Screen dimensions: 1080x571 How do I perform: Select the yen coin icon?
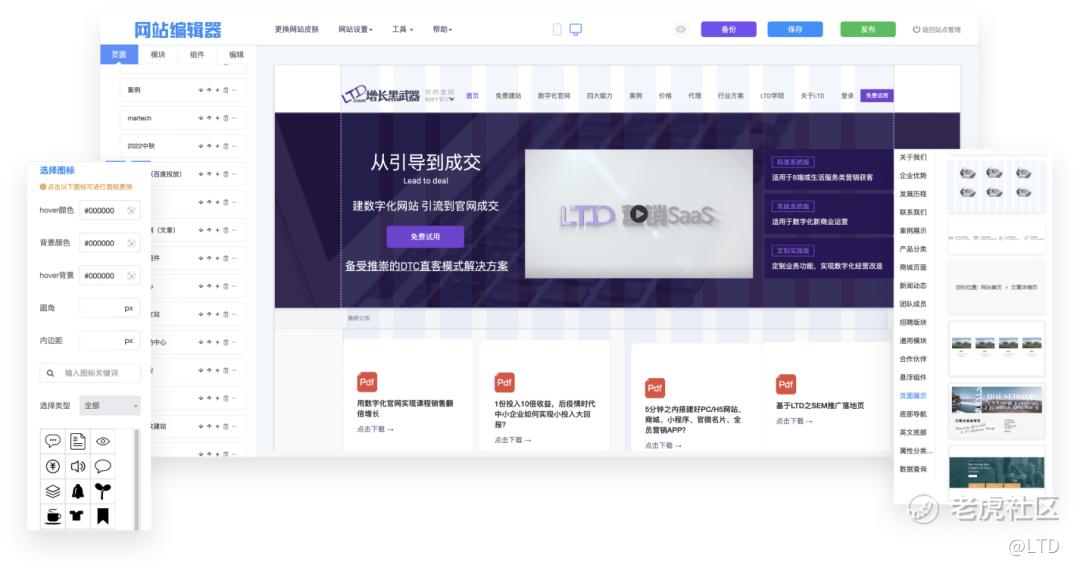click(52, 466)
